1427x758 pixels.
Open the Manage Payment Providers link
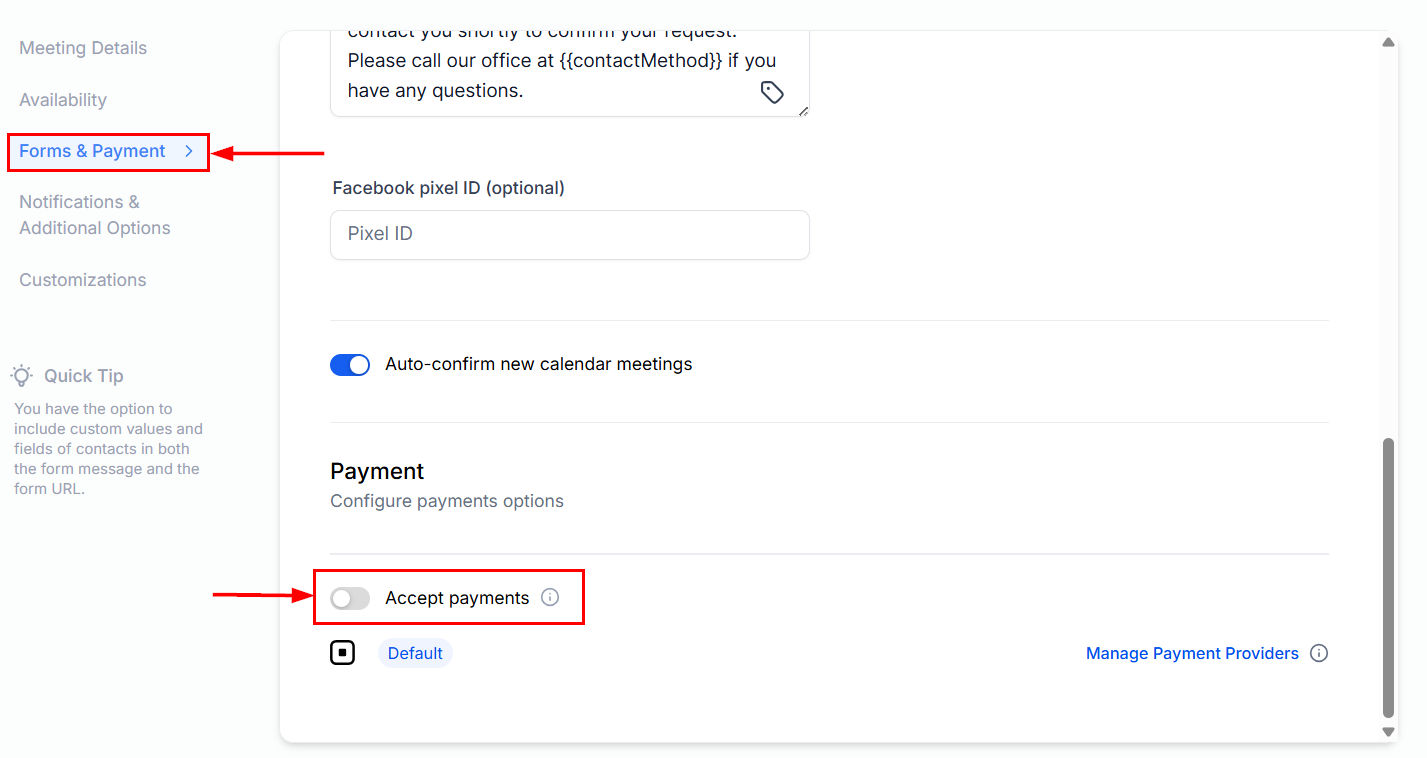point(1192,653)
